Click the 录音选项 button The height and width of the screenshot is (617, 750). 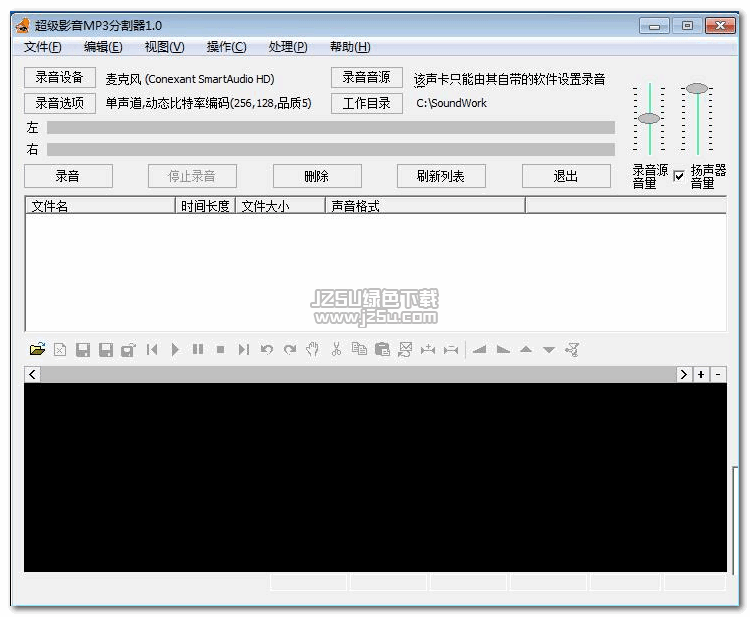(60, 103)
